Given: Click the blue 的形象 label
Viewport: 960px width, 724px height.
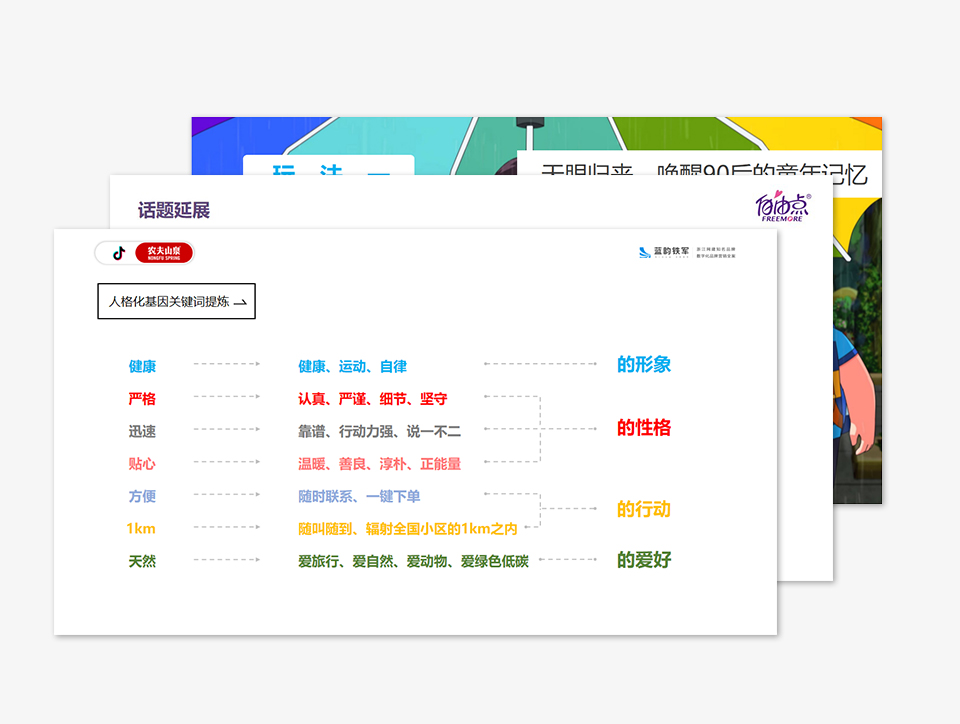Looking at the screenshot, I should click(x=643, y=365).
